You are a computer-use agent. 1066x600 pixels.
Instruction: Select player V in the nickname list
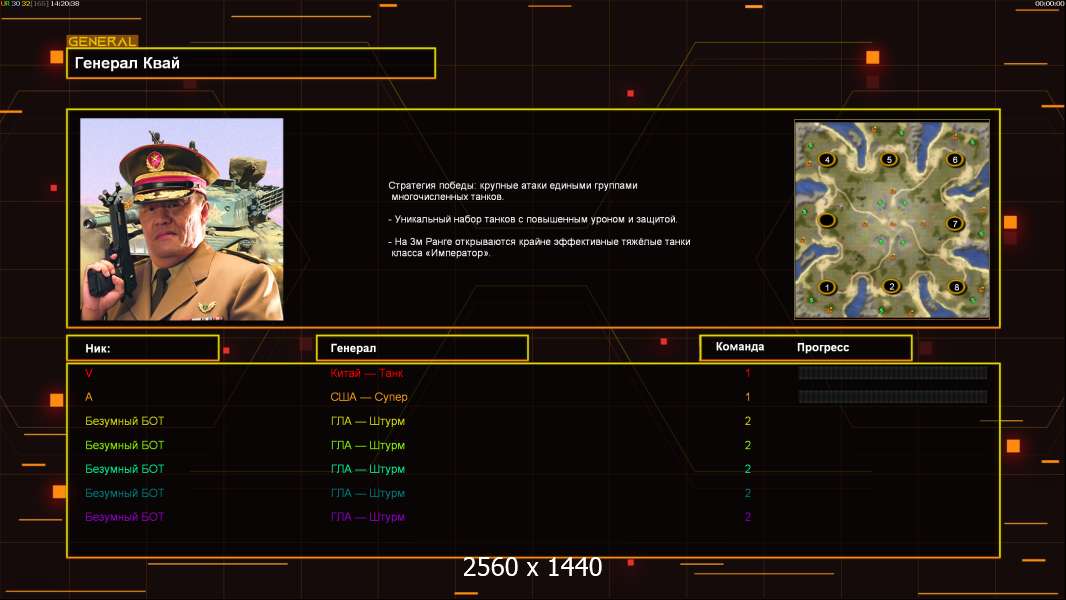pyautogui.click(x=89, y=373)
